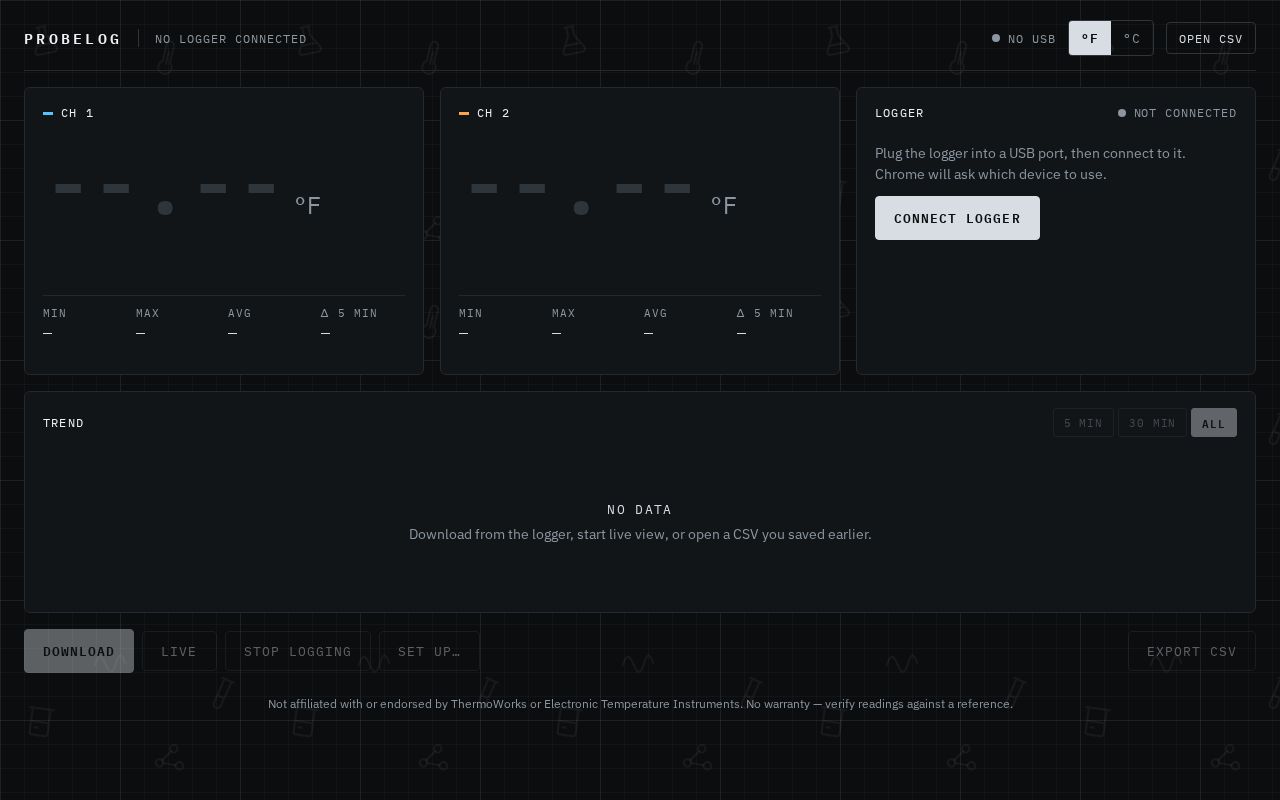Click the CH 2 Δ 5 MIN label
This screenshot has width=1280, height=800.
765,313
